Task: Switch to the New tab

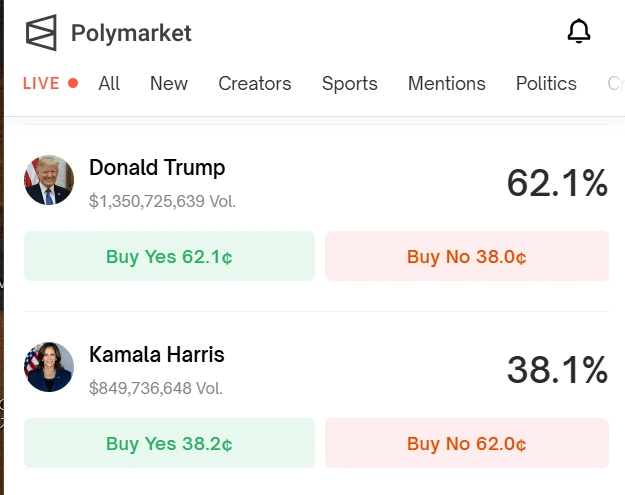Action: click(x=169, y=84)
